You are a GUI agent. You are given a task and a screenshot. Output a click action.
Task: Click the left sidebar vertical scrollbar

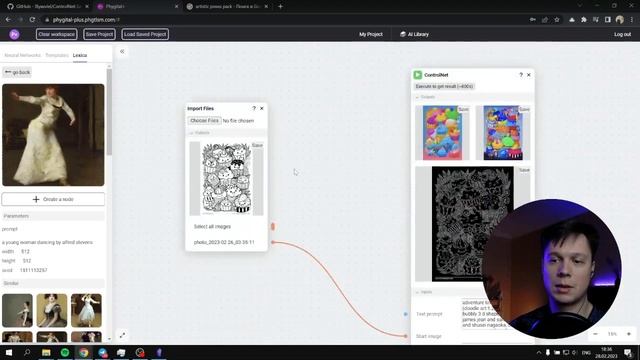(109, 112)
